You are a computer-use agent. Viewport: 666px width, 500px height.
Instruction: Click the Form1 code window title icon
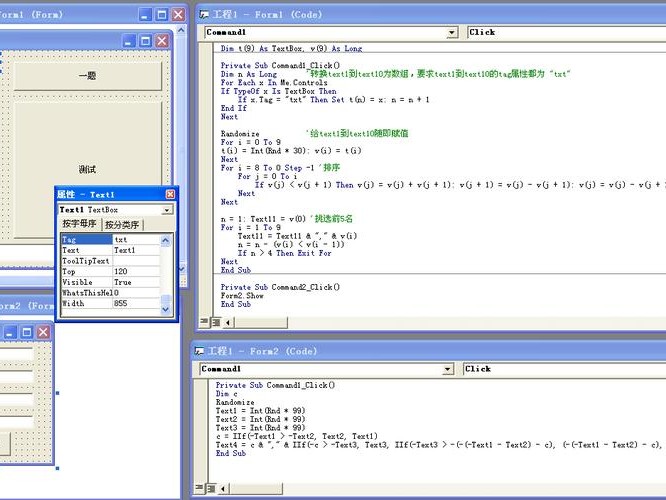204,14
